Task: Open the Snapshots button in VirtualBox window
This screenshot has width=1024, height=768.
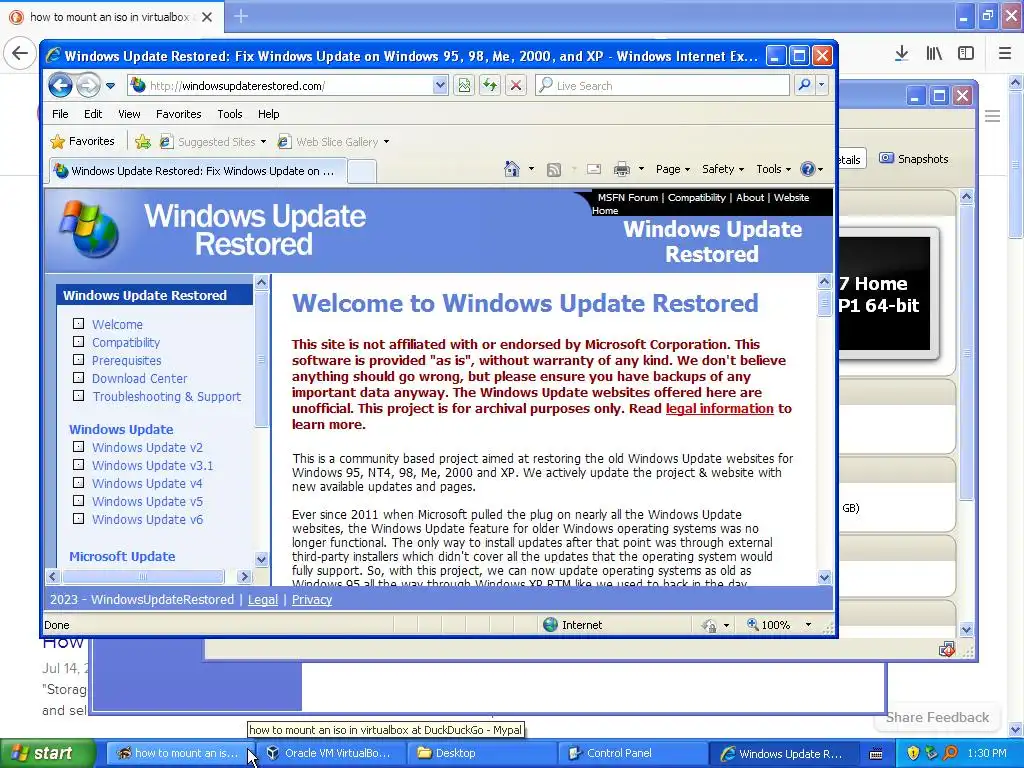Action: (914, 159)
